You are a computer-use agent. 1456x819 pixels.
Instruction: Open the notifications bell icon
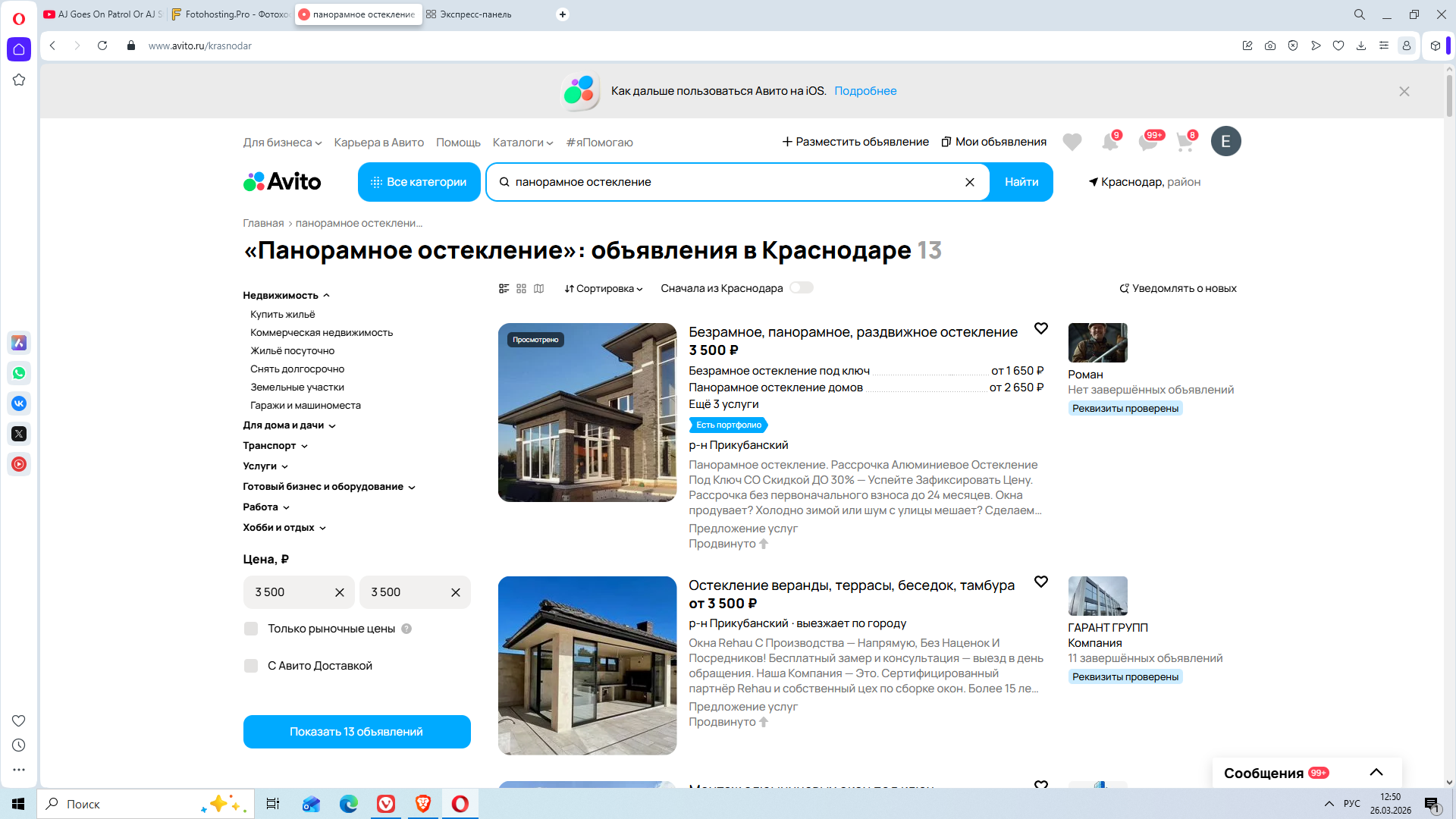pyautogui.click(x=1109, y=142)
